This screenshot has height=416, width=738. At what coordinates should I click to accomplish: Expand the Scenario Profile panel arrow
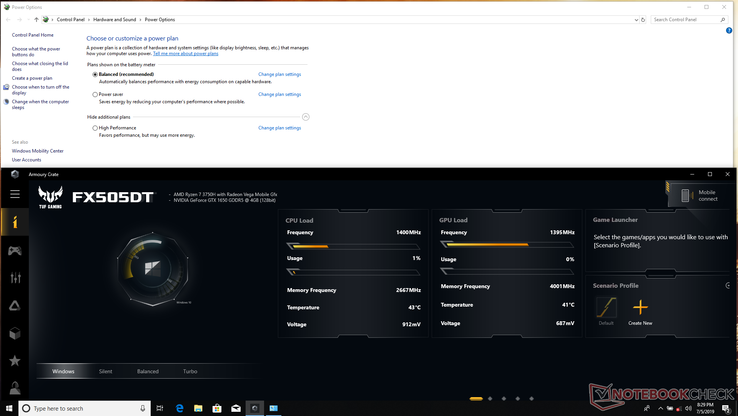[x=728, y=286]
